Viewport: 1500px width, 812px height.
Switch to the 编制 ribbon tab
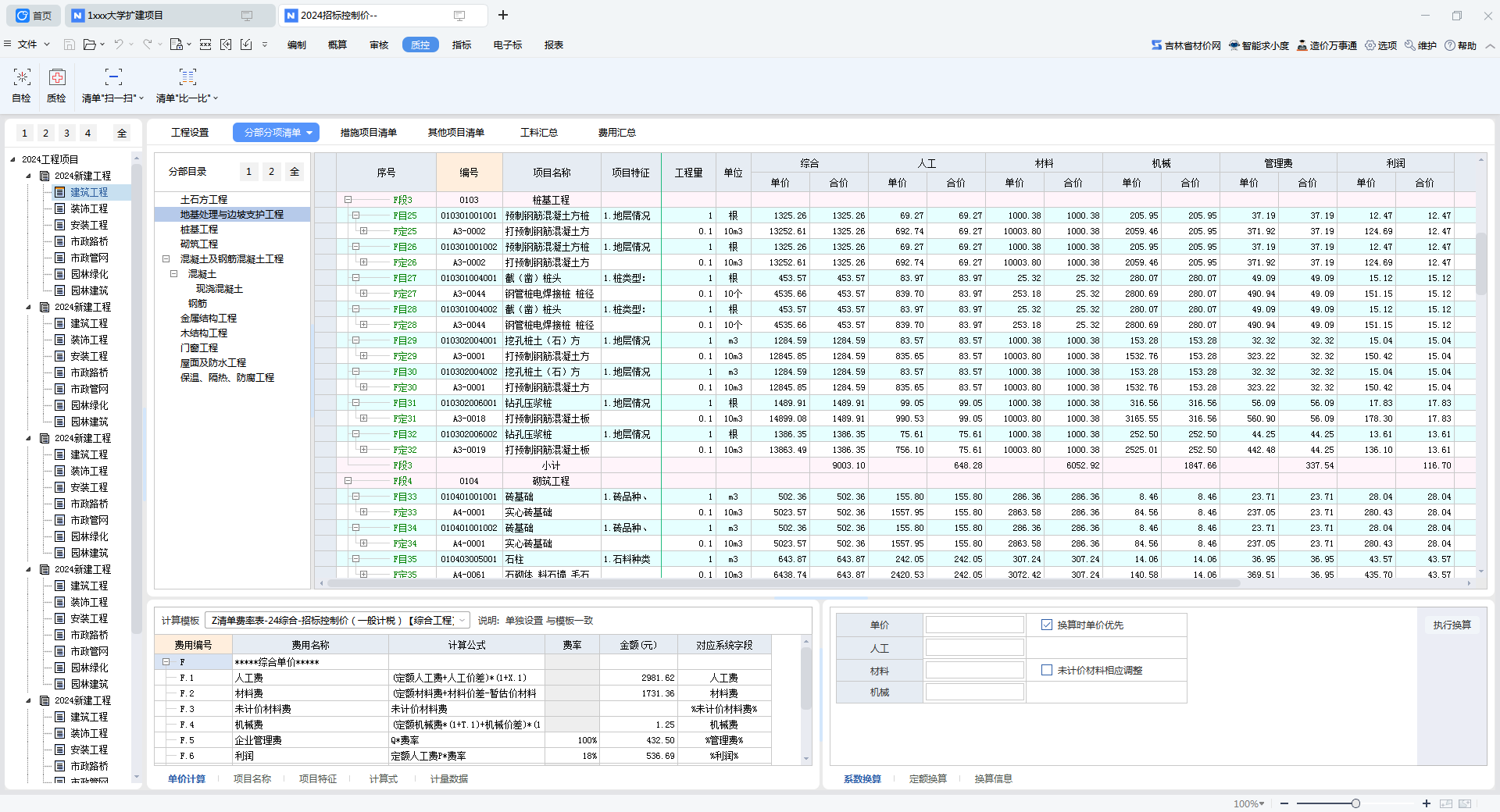[297, 45]
